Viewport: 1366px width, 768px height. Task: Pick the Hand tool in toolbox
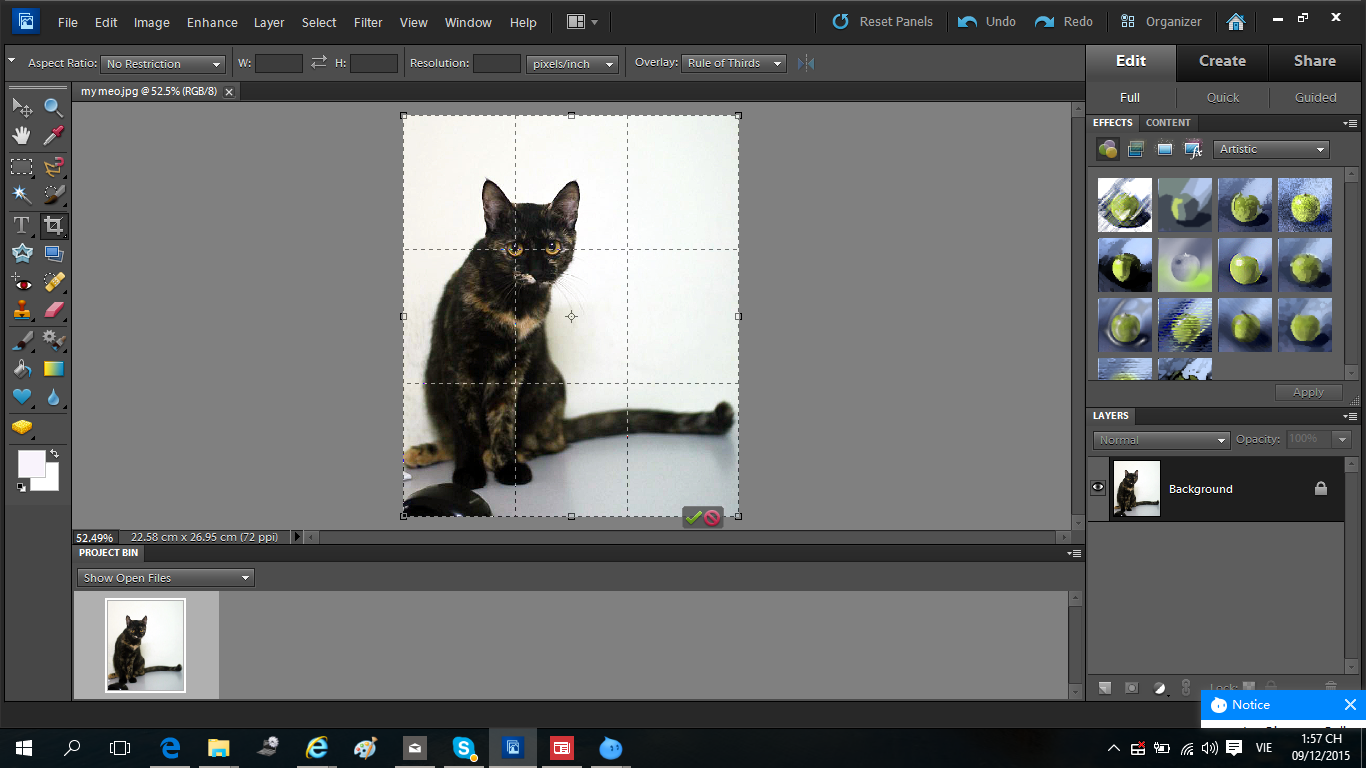(21, 136)
